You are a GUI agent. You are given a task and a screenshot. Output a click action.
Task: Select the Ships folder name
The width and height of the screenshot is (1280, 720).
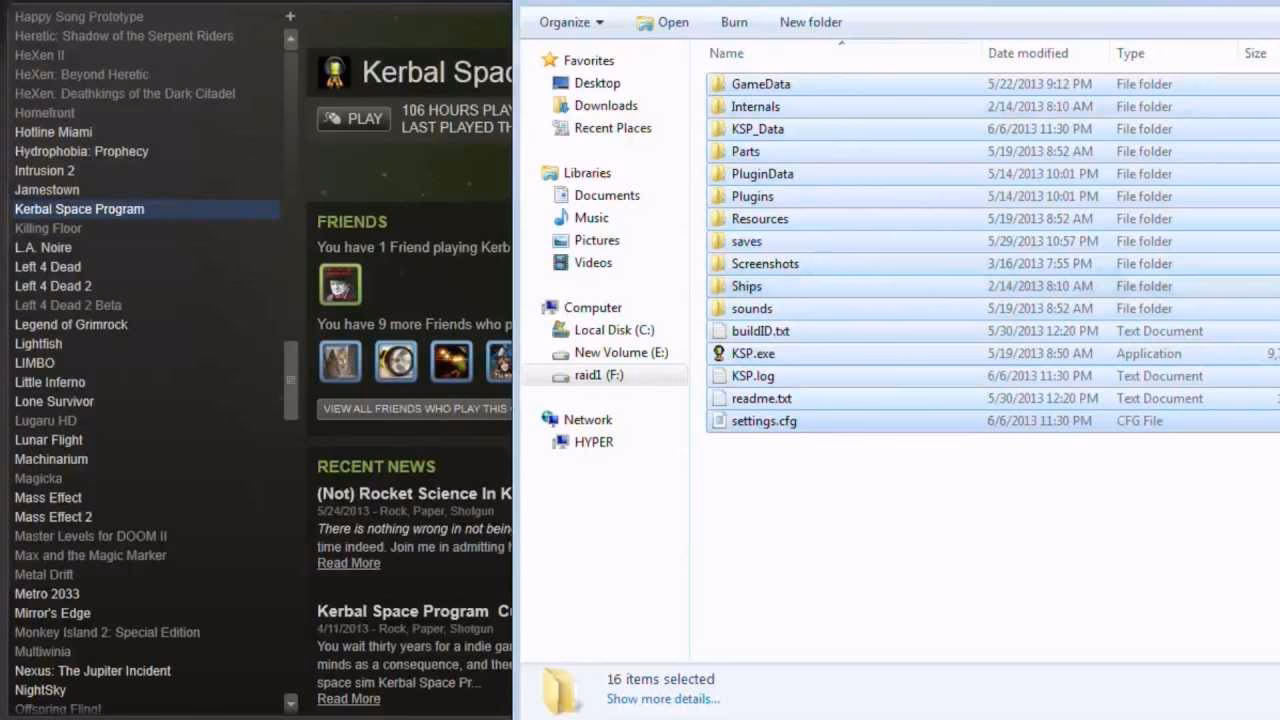click(746, 286)
